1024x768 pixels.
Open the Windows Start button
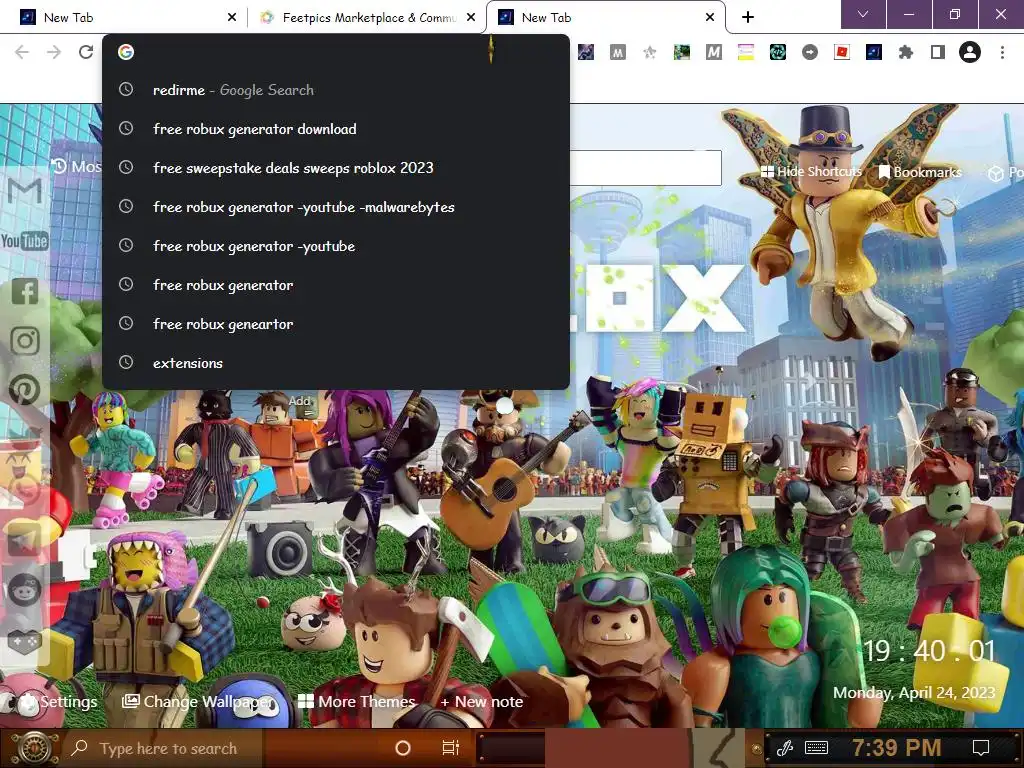pyautogui.click(x=34, y=748)
